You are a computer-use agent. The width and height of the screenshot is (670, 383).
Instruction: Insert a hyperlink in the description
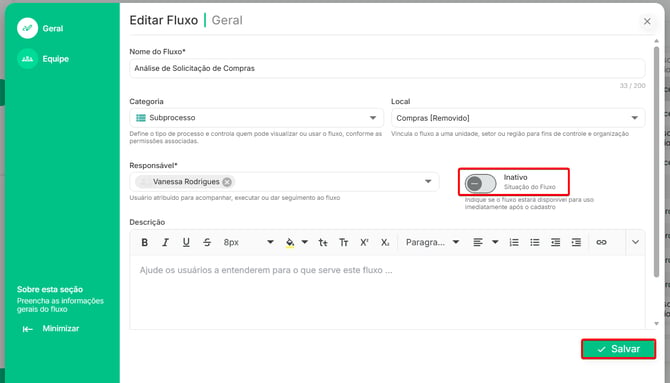click(601, 242)
